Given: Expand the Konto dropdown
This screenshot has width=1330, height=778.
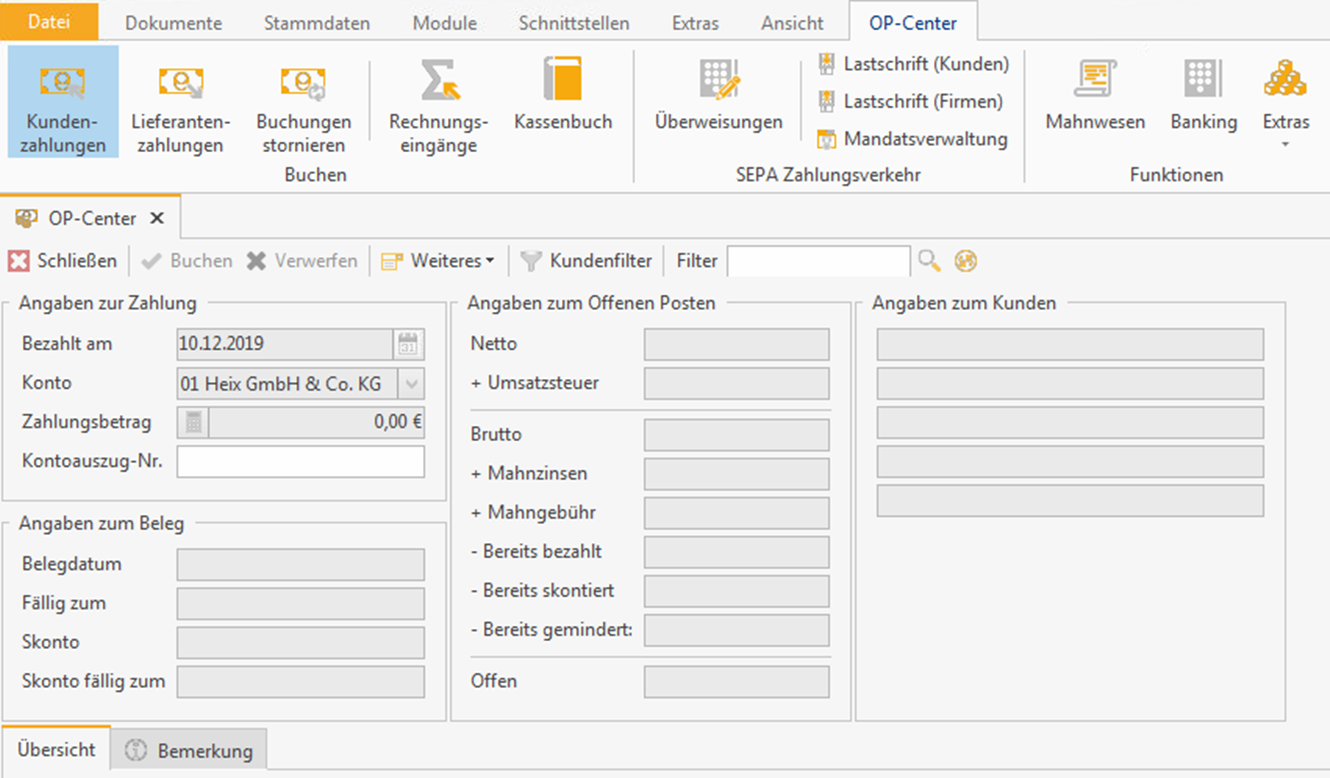Looking at the screenshot, I should click(411, 384).
